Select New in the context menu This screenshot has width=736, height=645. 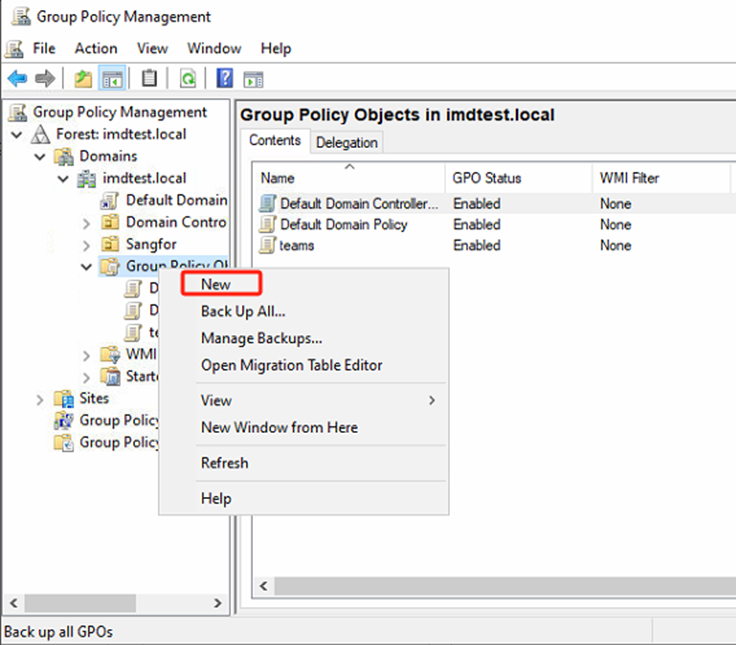pyautogui.click(x=216, y=284)
